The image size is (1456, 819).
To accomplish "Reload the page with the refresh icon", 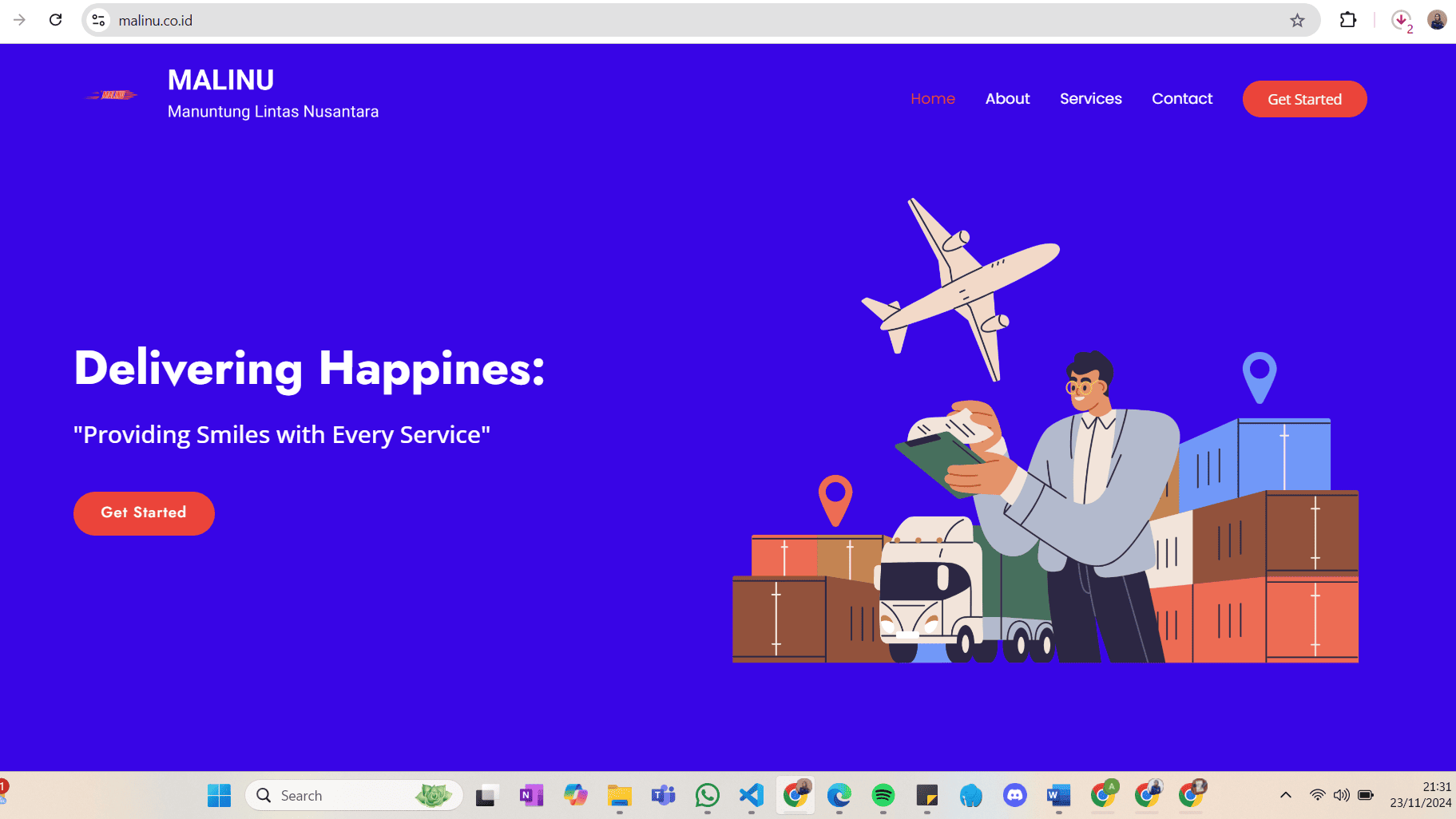I will [55, 20].
